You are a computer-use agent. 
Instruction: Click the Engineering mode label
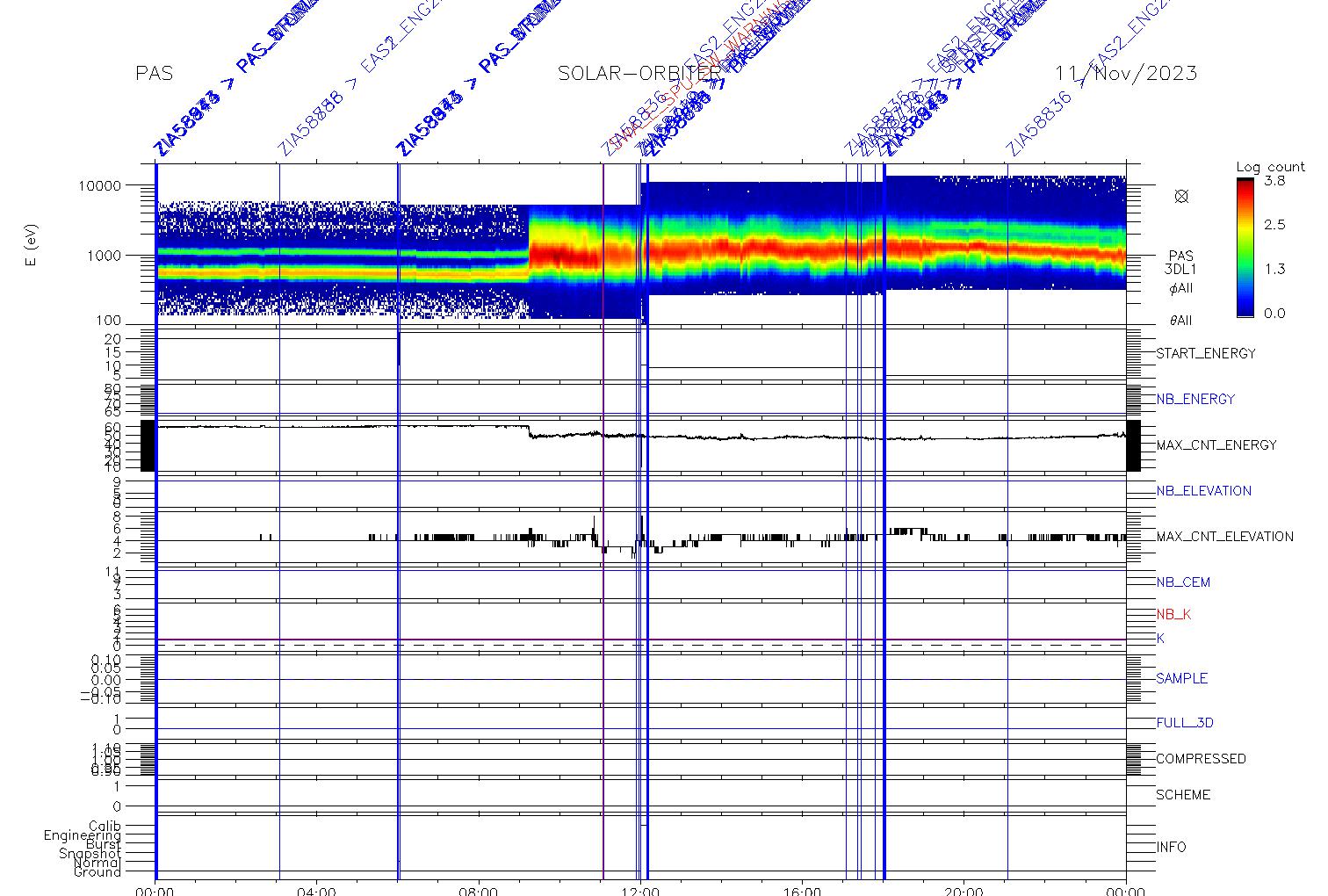[x=83, y=835]
